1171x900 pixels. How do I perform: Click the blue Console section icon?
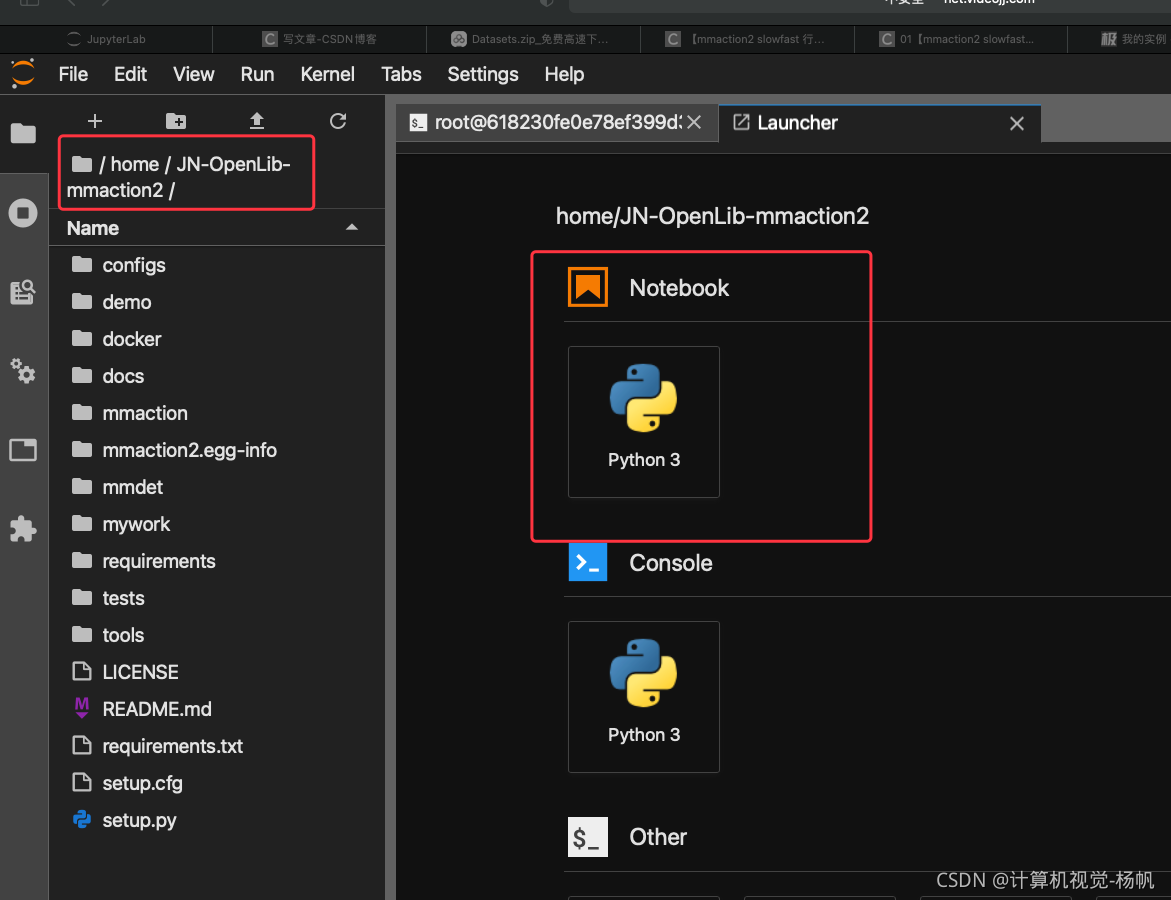point(588,562)
